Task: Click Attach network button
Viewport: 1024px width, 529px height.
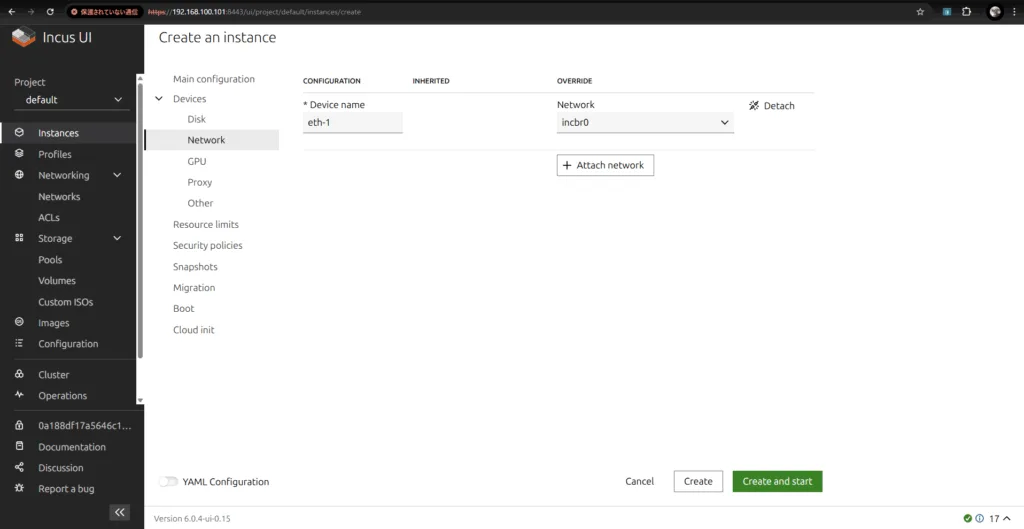Action: [x=605, y=165]
